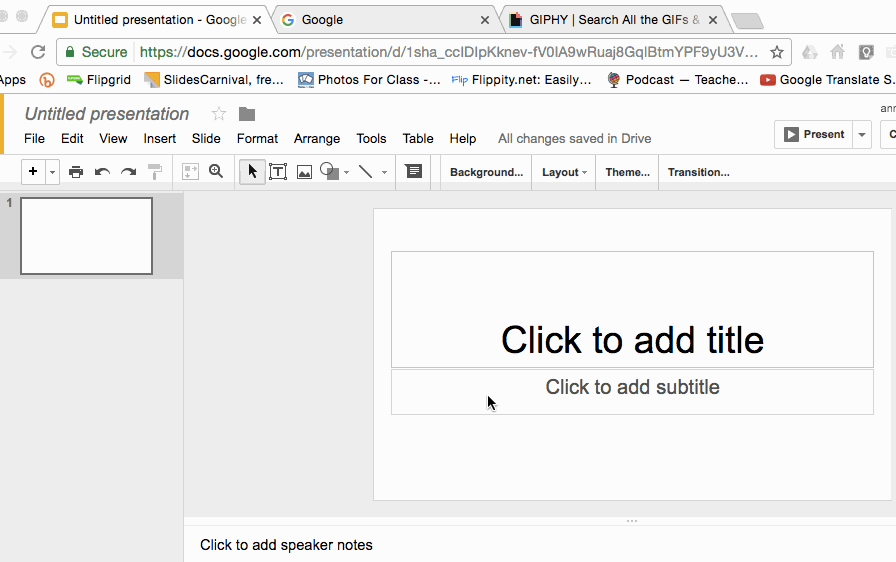This screenshot has width=896, height=562.
Task: Open the Arrange menu
Action: click(317, 139)
